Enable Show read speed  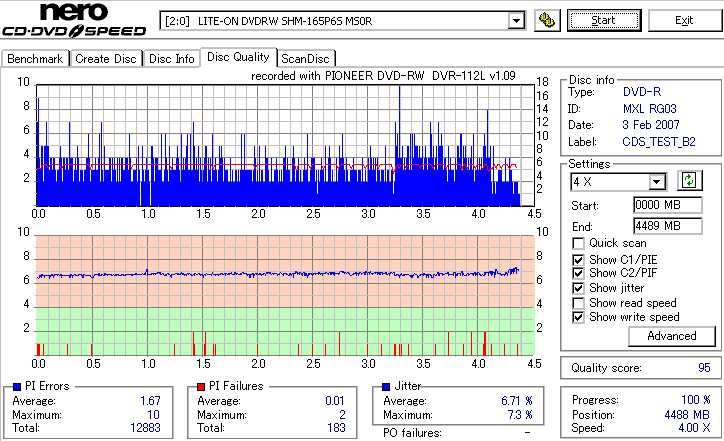tap(578, 303)
